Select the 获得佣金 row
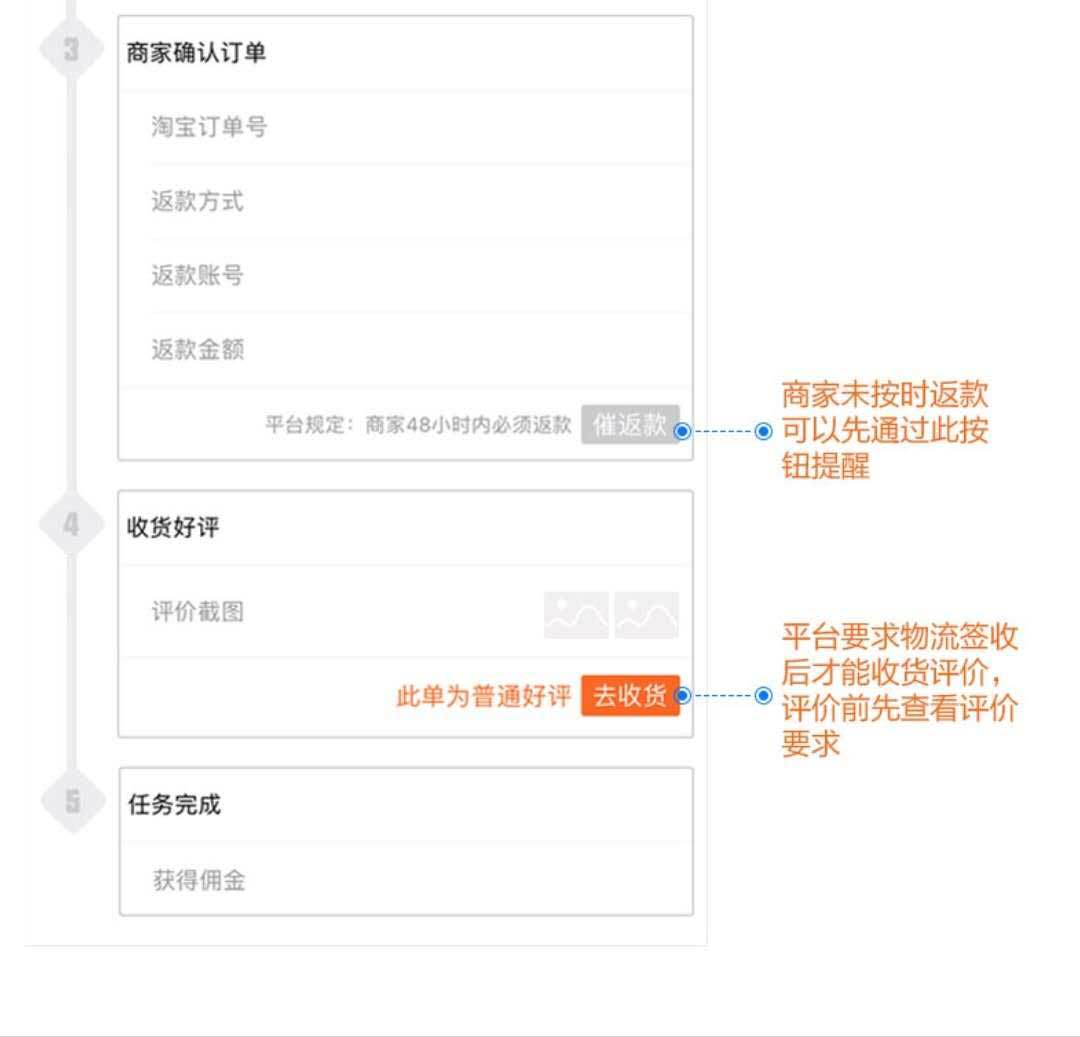 (x=405, y=881)
